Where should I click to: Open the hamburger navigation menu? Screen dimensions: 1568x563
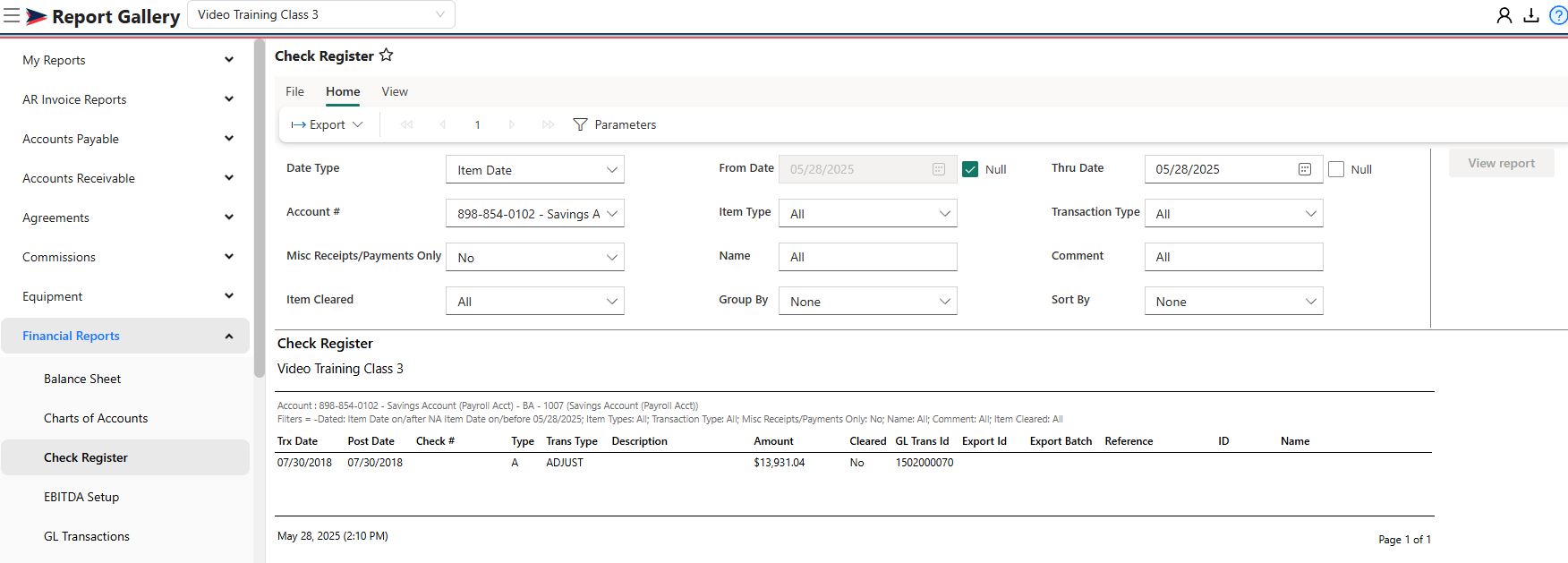click(x=12, y=15)
